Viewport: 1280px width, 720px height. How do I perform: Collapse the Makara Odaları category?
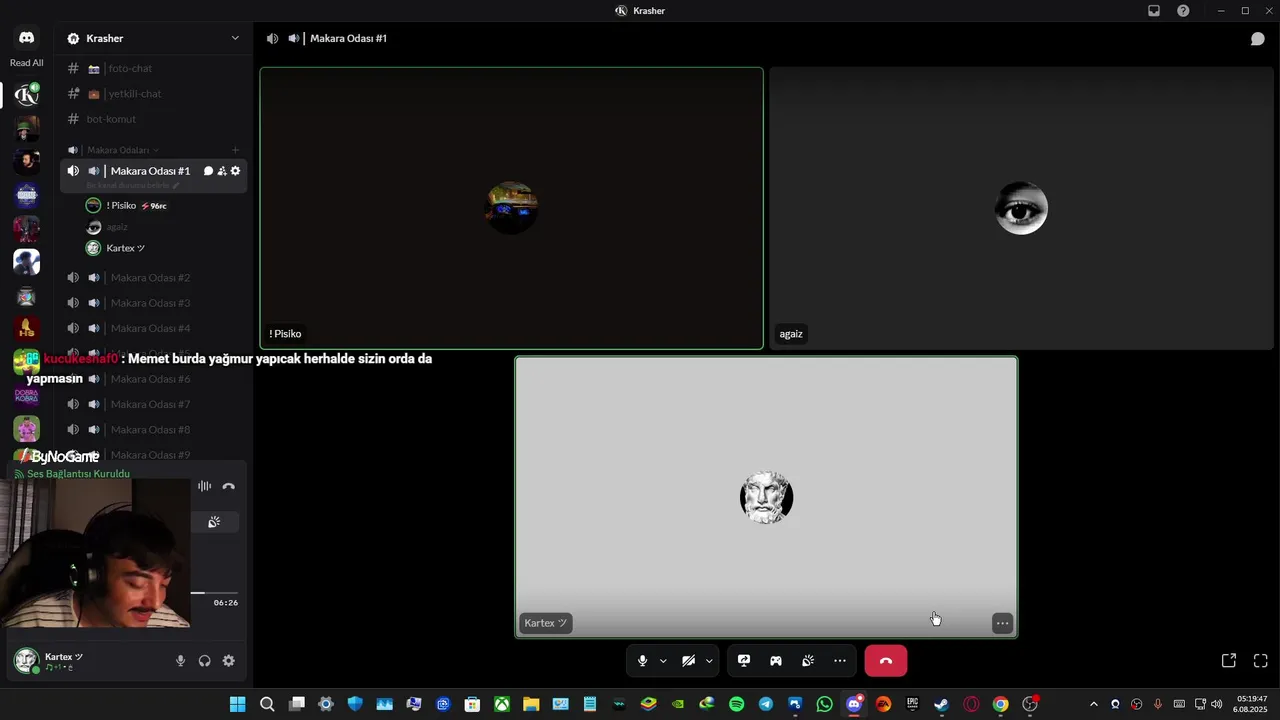click(x=123, y=150)
